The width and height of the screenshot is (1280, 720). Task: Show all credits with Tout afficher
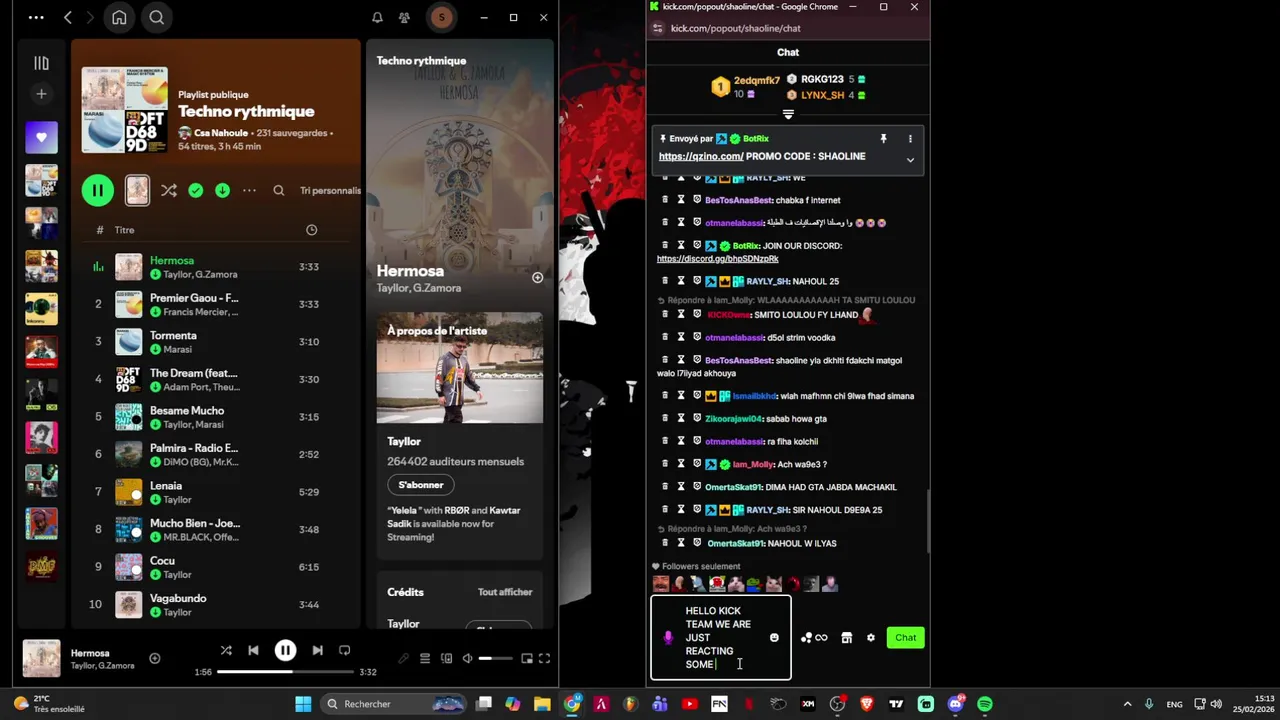505,592
